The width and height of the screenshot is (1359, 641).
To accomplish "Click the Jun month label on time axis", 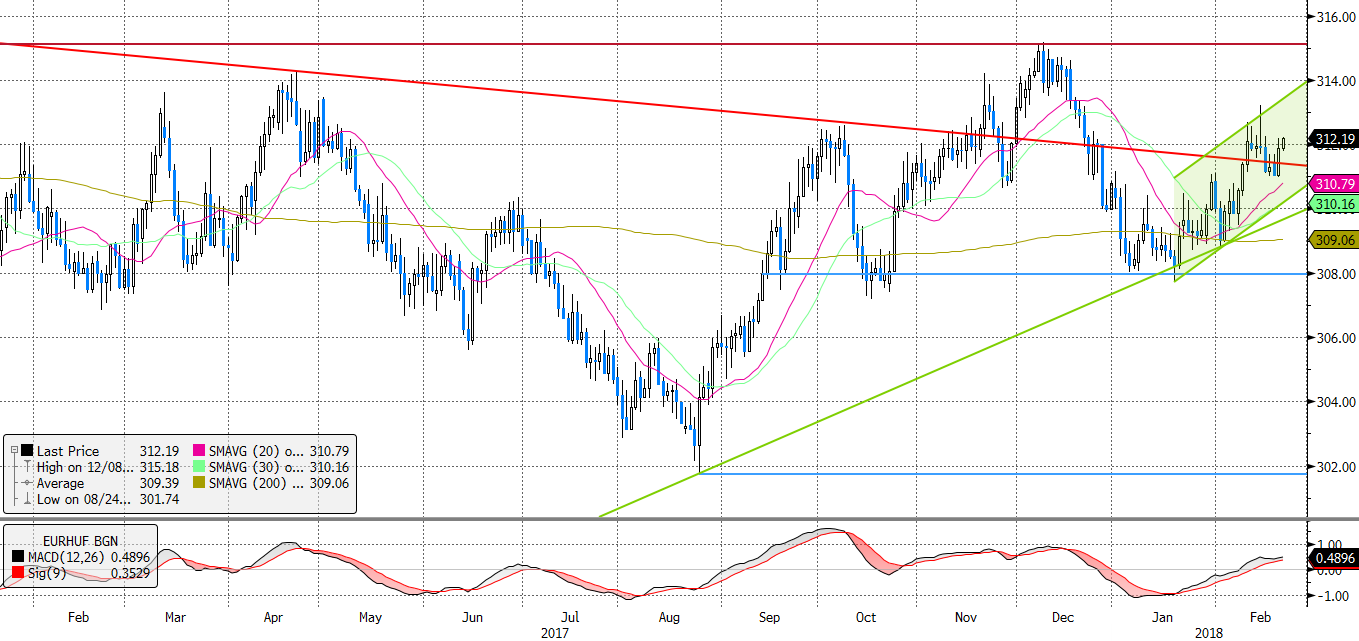I will 473,617.
